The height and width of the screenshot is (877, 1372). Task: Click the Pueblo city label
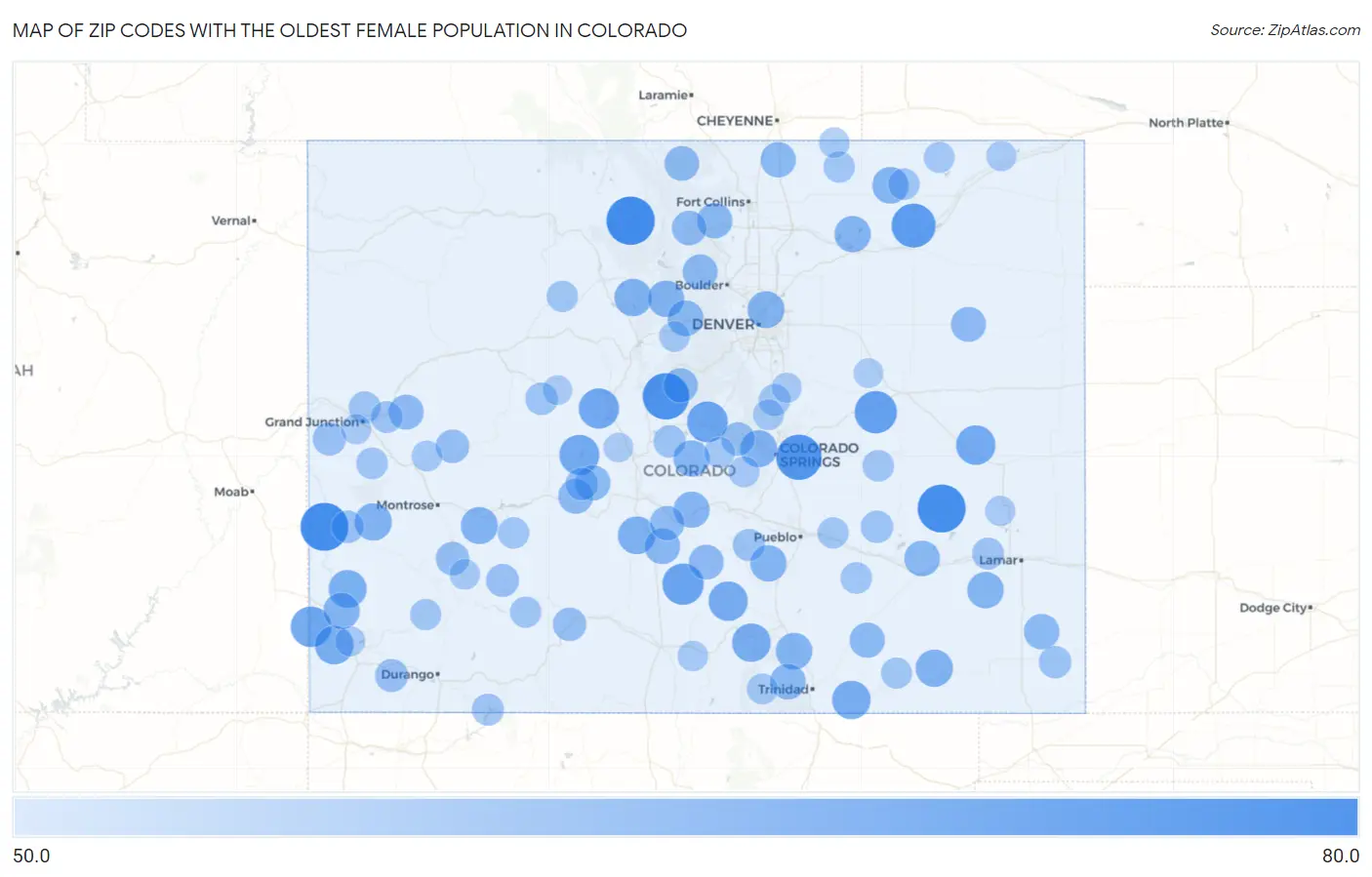(778, 537)
